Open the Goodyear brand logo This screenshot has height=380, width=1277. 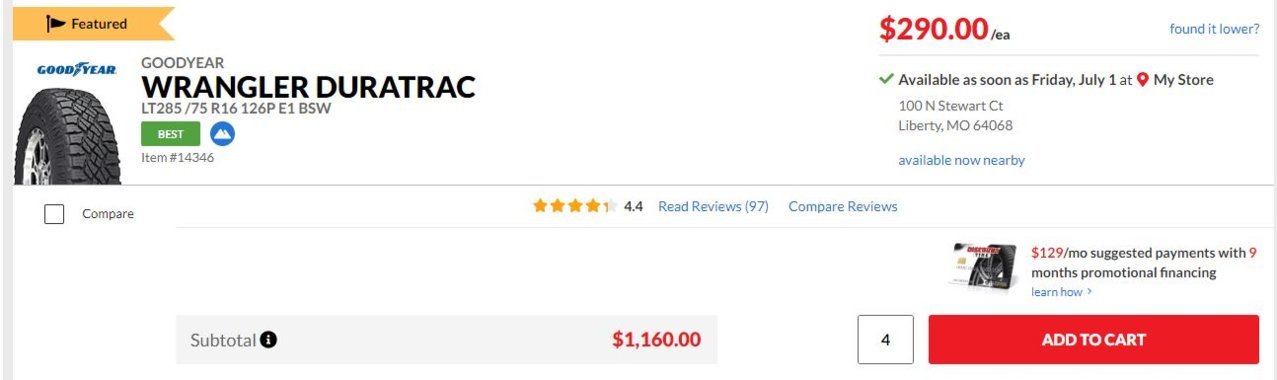click(77, 70)
